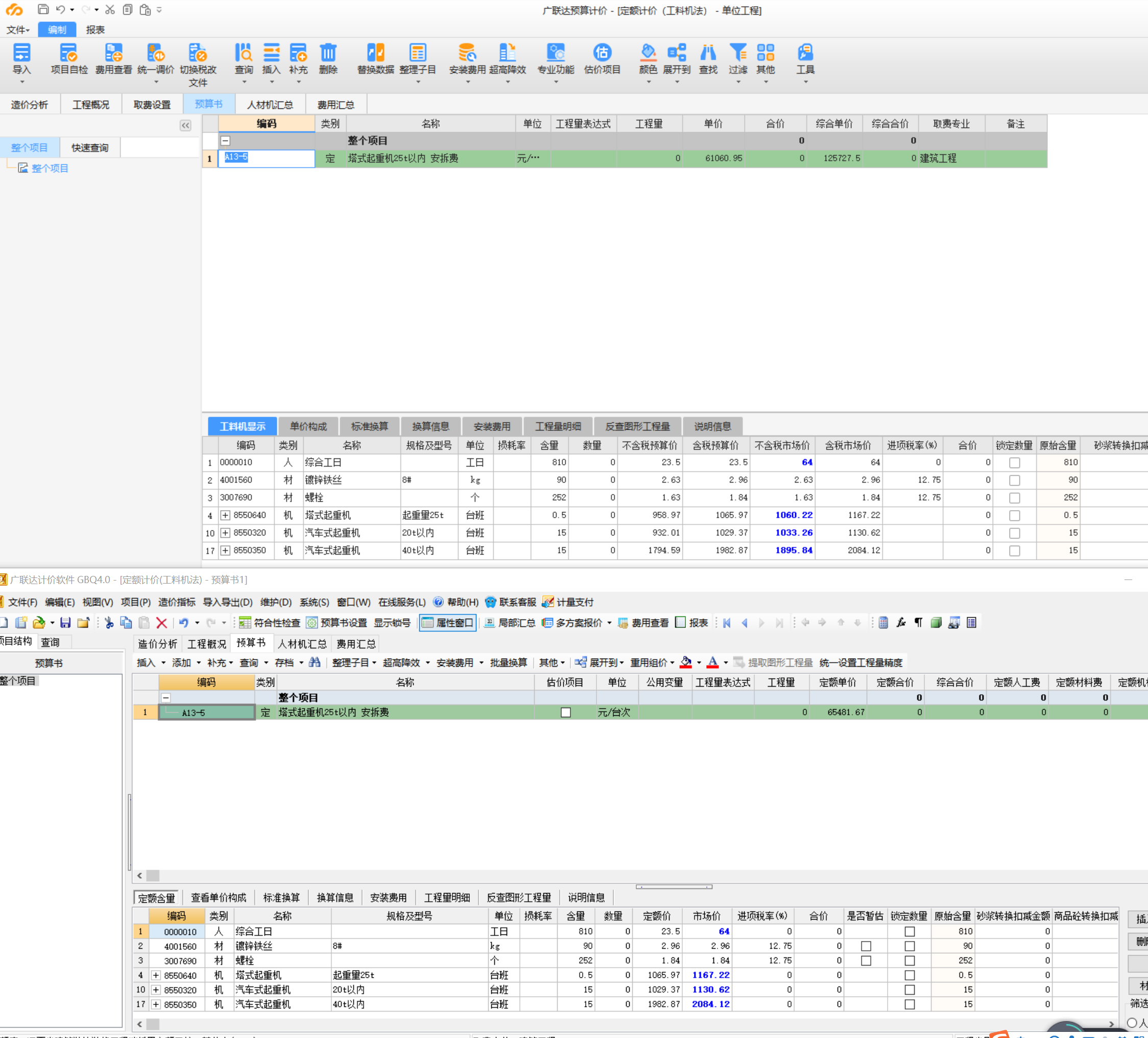The width and height of the screenshot is (1148, 1038).
Task: Click 统一设置工程量精度 in GBQ4.0
Action: 860,663
